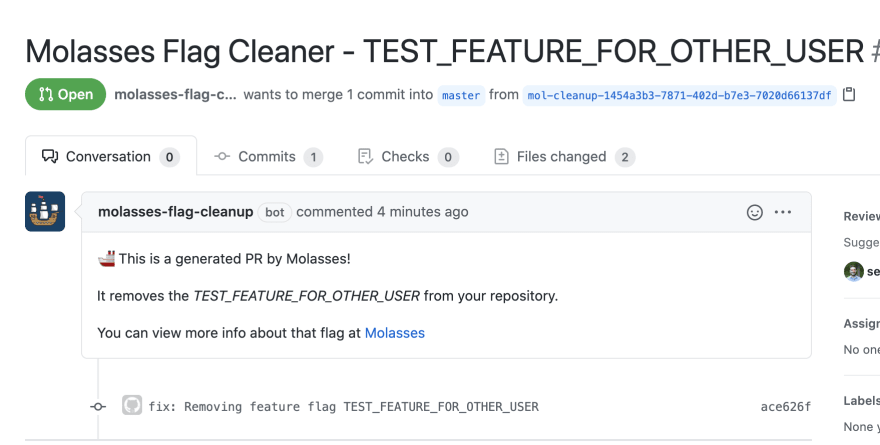
Task: Switch to the Commits tab
Action: click(268, 157)
